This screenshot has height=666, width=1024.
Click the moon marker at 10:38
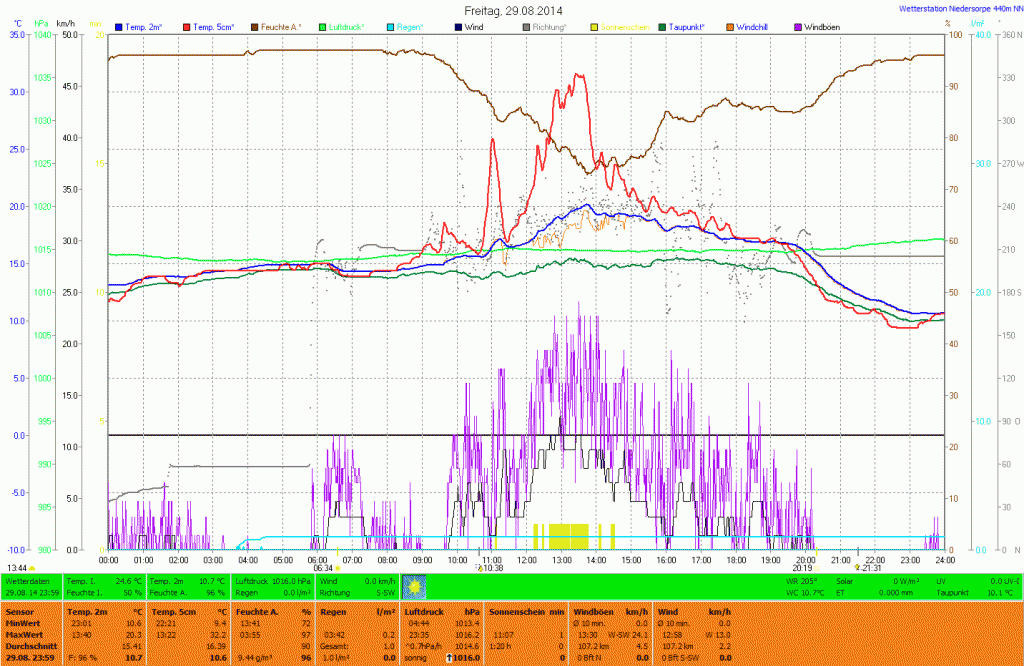[x=477, y=567]
